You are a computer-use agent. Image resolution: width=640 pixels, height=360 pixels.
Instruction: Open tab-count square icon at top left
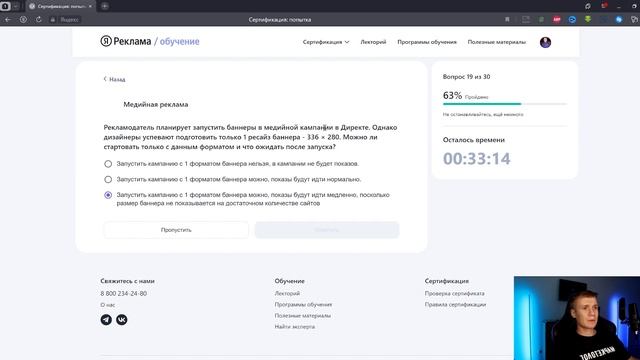pos(5,6)
